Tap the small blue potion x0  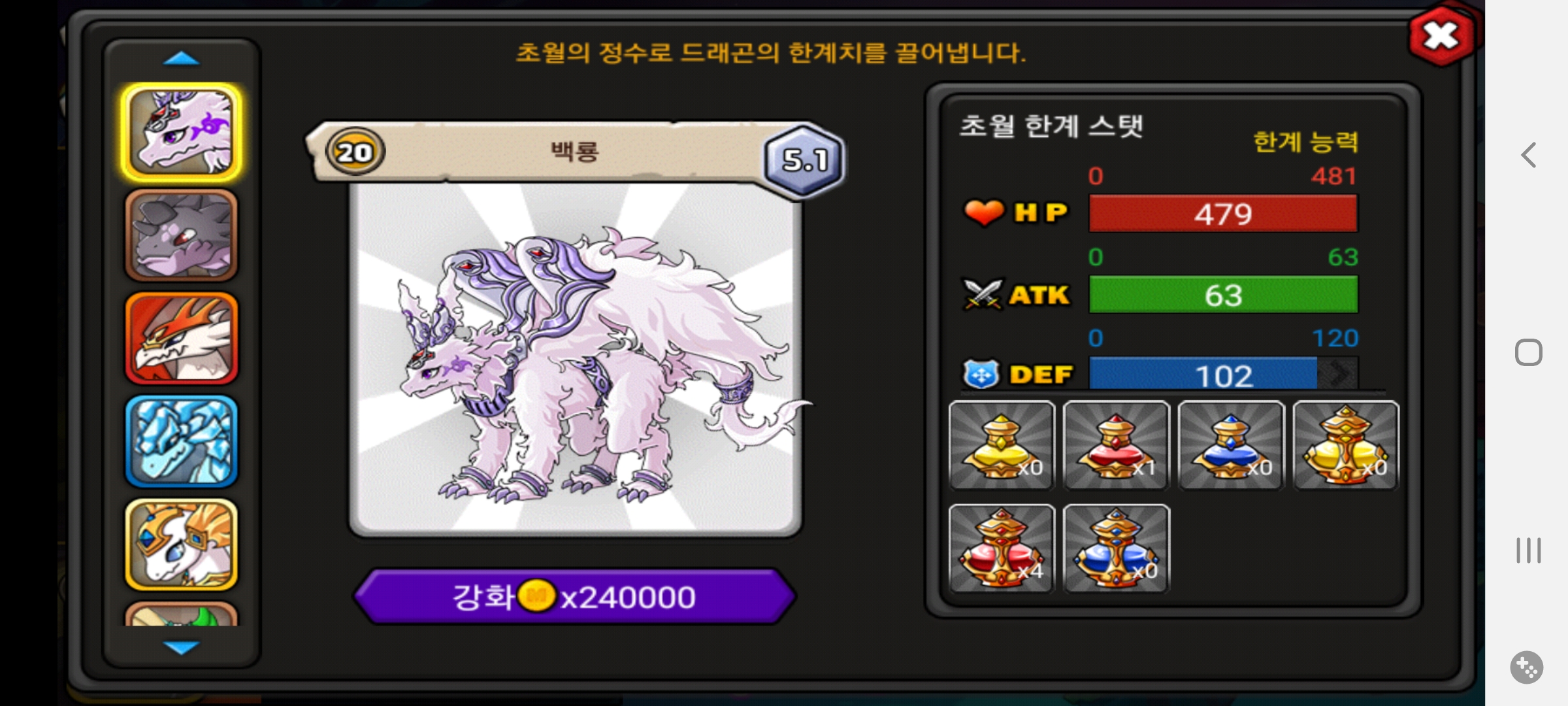click(1232, 445)
